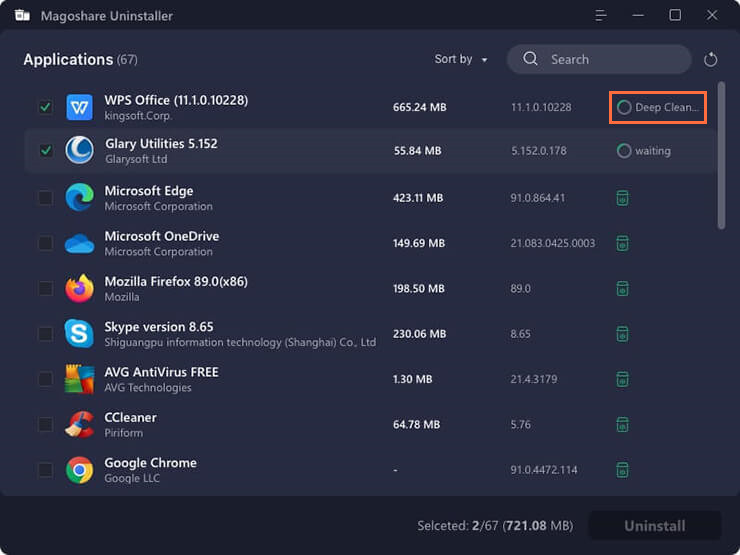This screenshot has width=740, height=555.
Task: Click the 149.69 MB size value
Action: (419, 243)
